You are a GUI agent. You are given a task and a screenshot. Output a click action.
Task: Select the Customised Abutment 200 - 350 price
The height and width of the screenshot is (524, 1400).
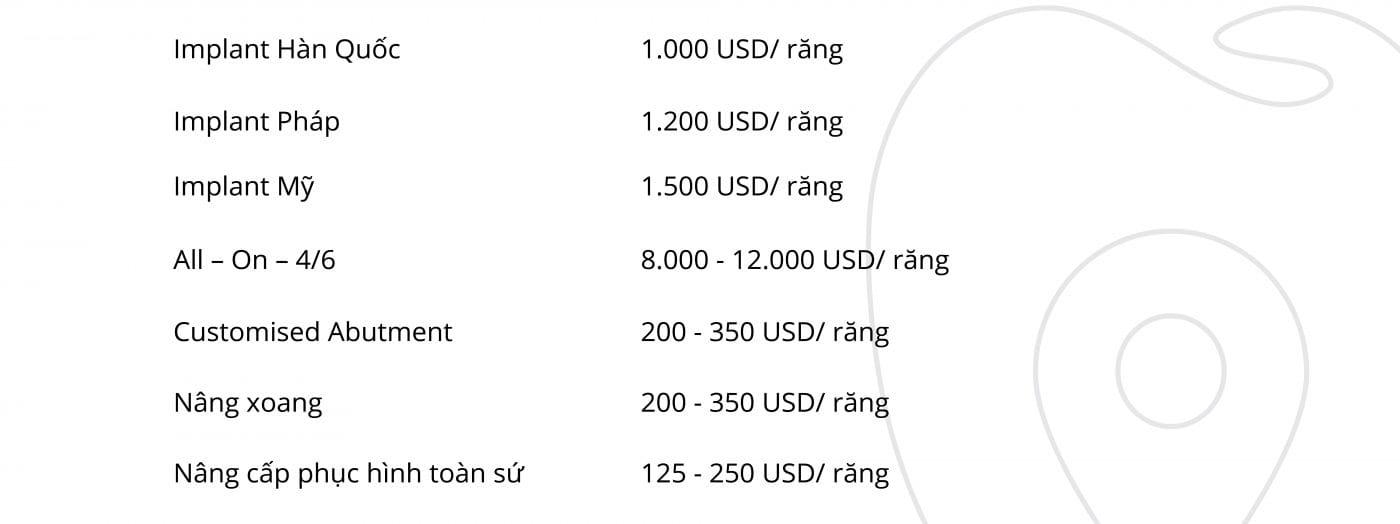pos(765,332)
